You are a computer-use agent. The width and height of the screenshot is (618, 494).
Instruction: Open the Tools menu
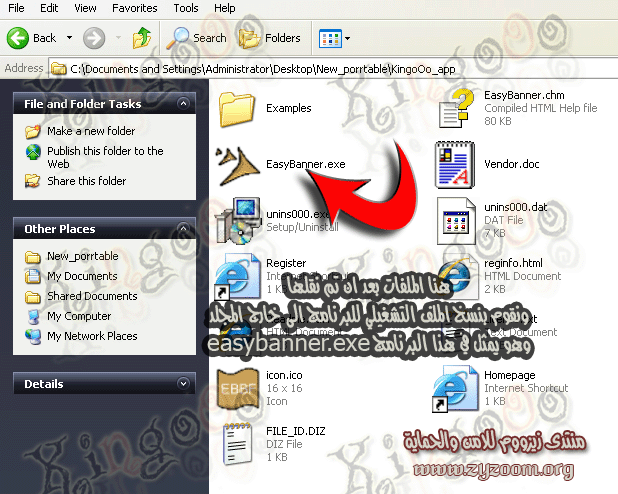click(186, 8)
